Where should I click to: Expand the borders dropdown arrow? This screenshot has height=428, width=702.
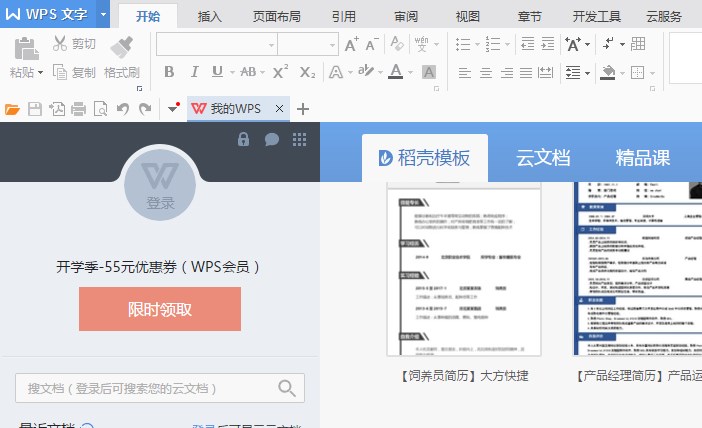[652, 73]
